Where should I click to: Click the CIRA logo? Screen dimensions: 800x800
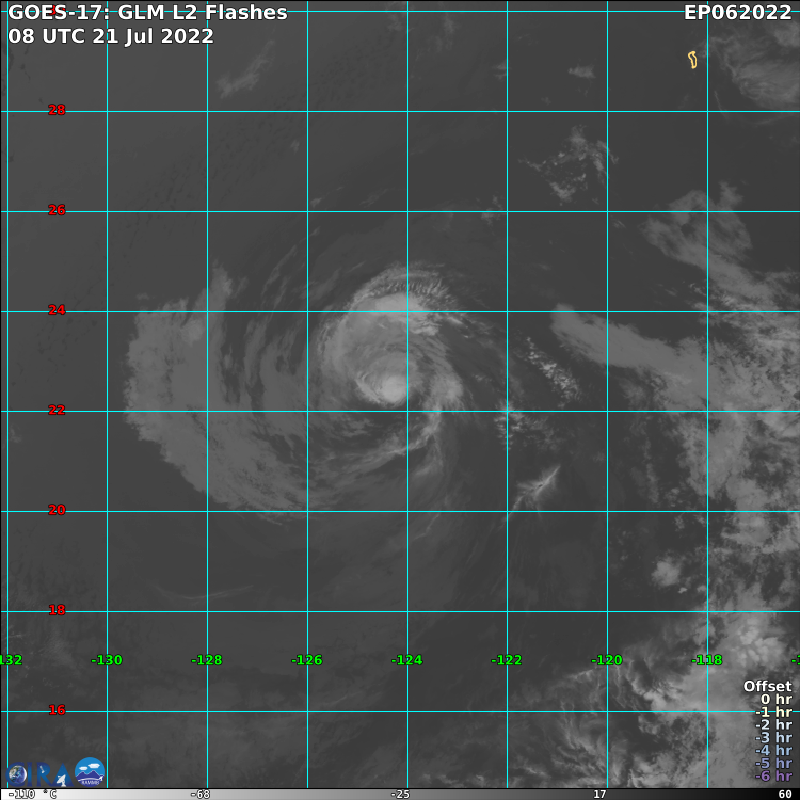pos(38,774)
